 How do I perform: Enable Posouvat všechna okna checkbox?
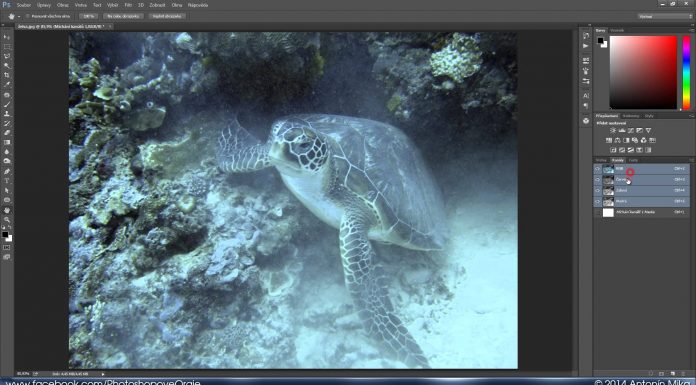click(28, 16)
